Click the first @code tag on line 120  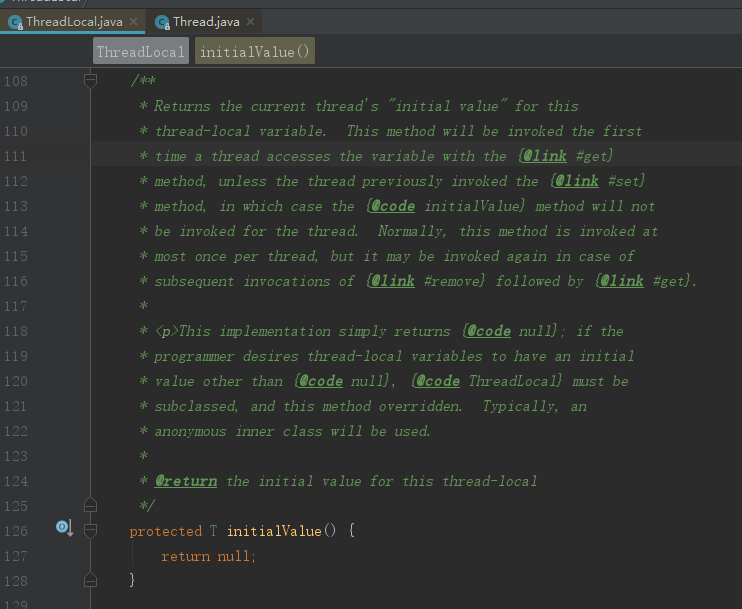point(321,381)
